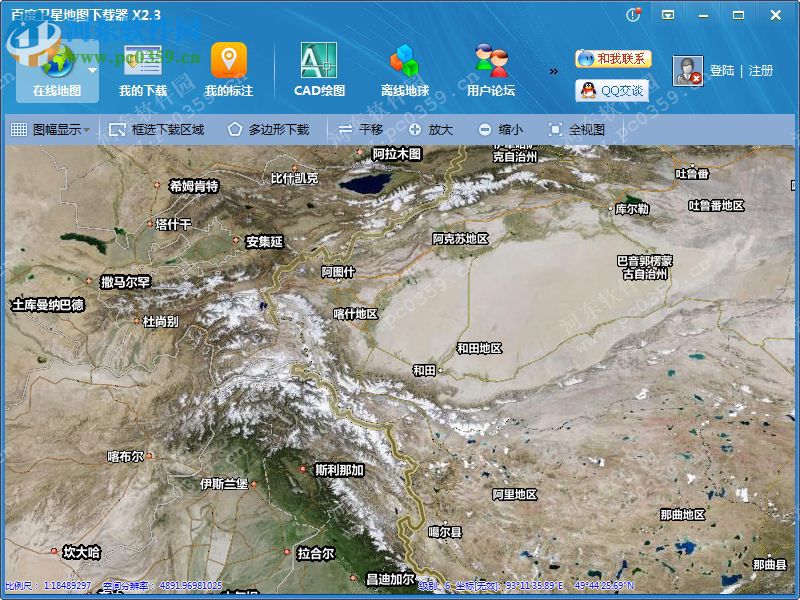Open 我的标注 map marker icon

(229, 60)
